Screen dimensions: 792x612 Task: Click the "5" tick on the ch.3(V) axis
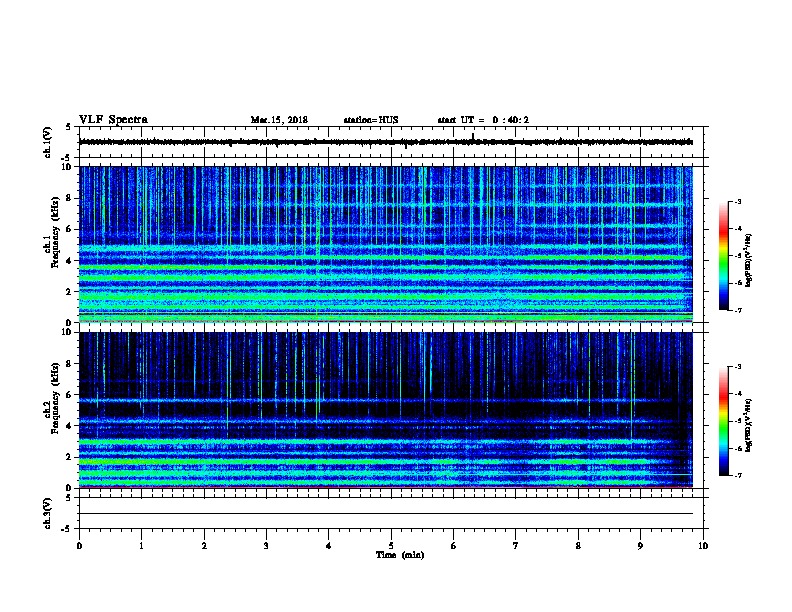click(69, 498)
